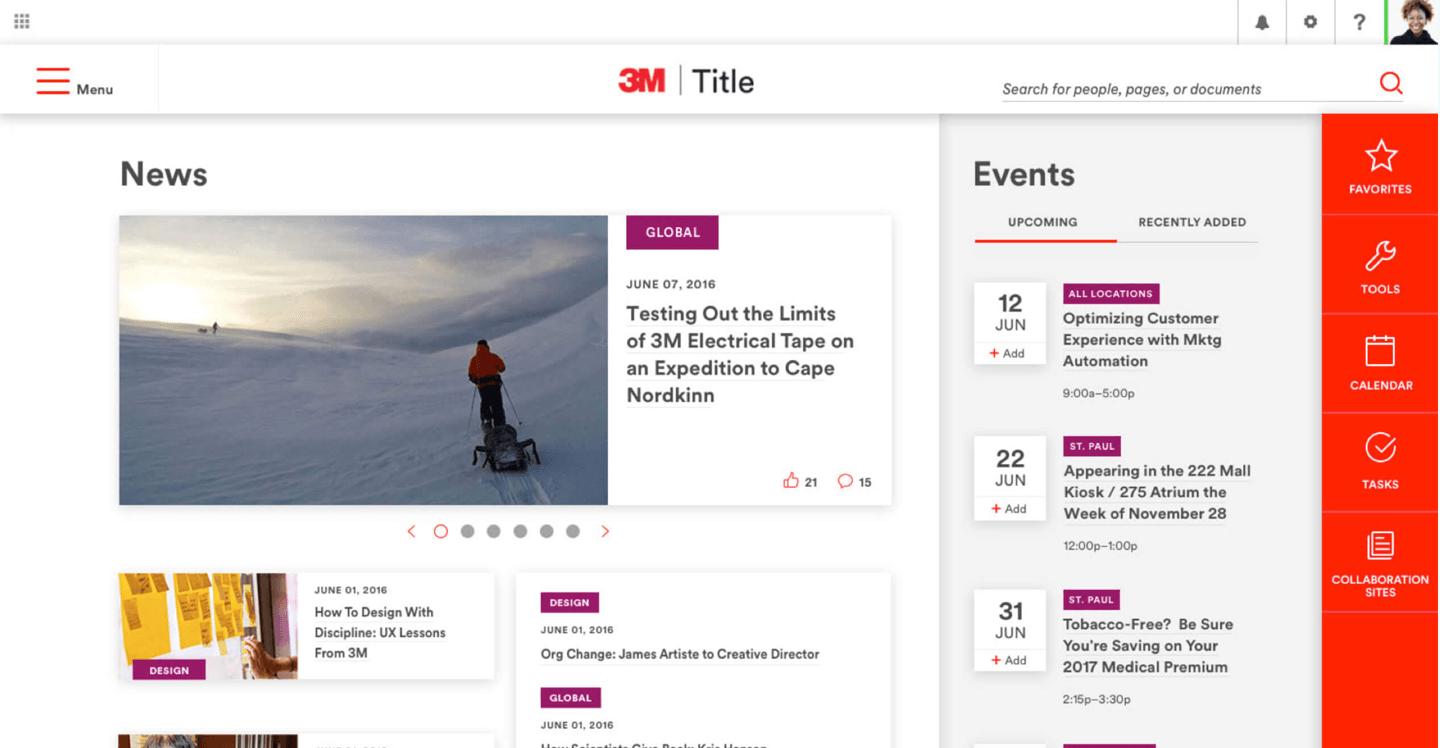
Task: Open the Tasks checkmark icon
Action: 1380,449
